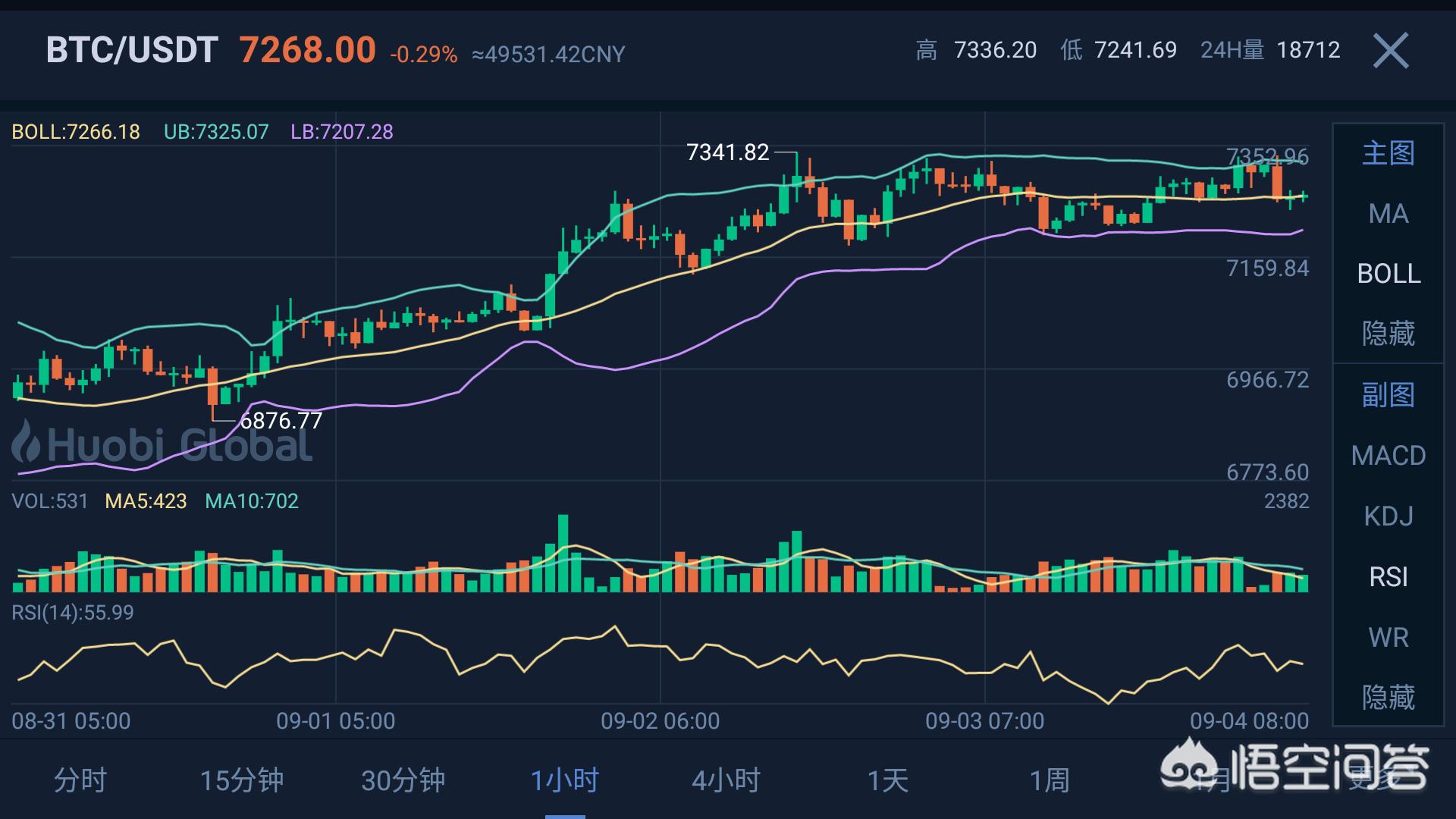This screenshot has width=1456, height=819.
Task: Select WR sub-chart indicator
Action: 1389,638
